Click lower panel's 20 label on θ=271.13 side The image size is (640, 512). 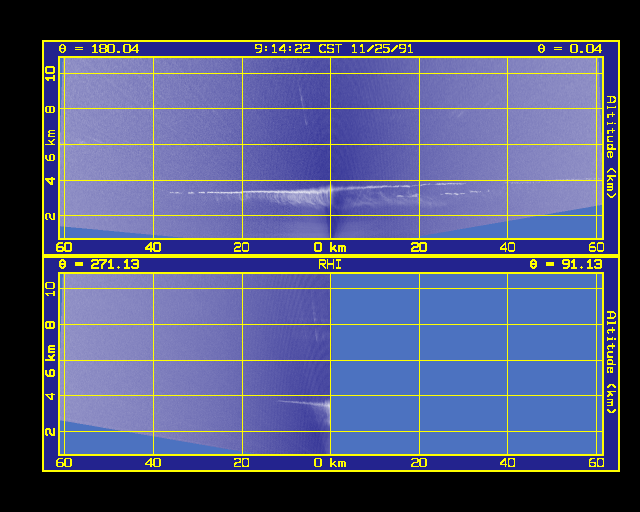tap(242, 463)
